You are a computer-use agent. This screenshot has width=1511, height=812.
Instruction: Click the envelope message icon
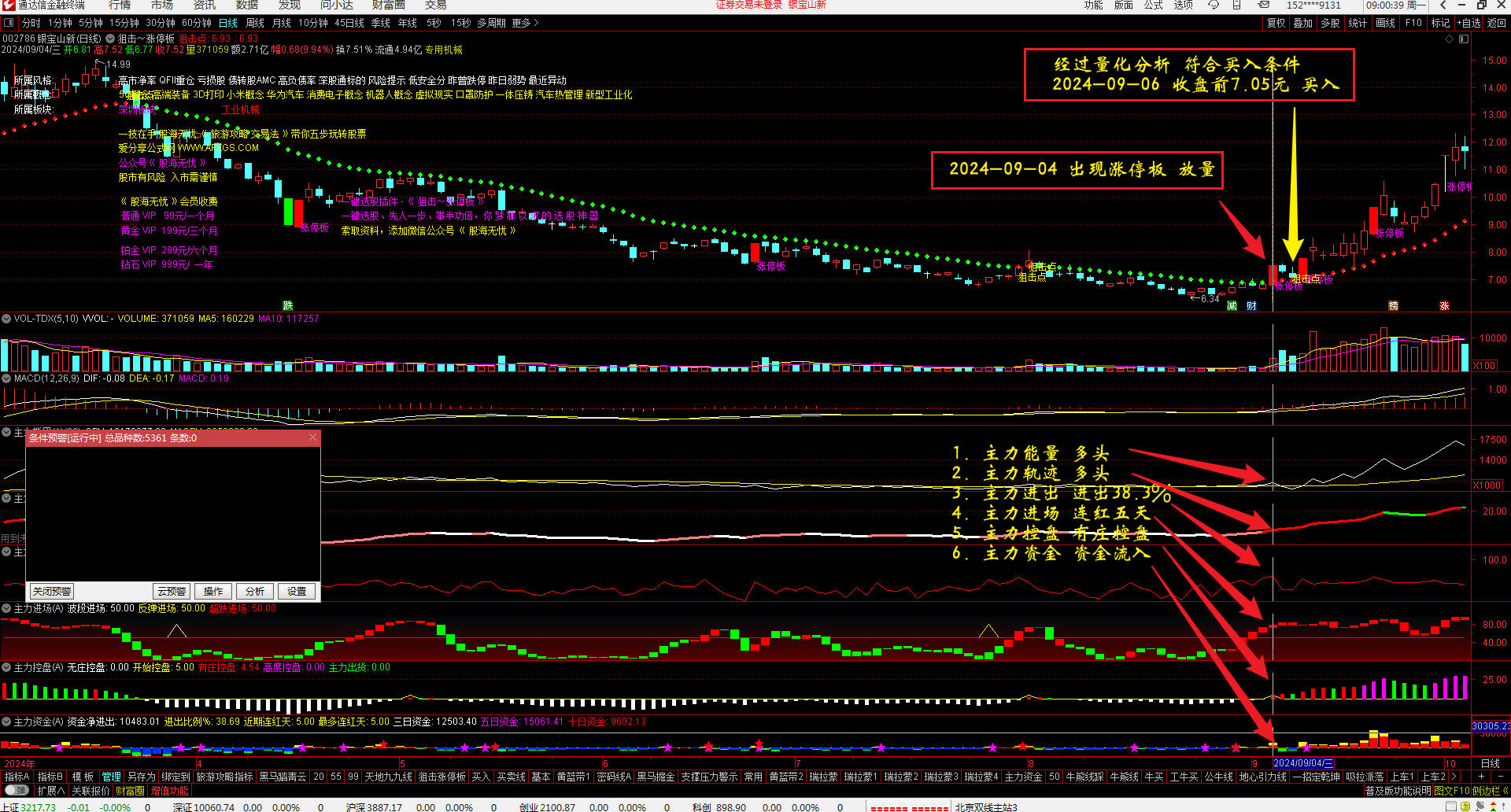pos(1263,5)
